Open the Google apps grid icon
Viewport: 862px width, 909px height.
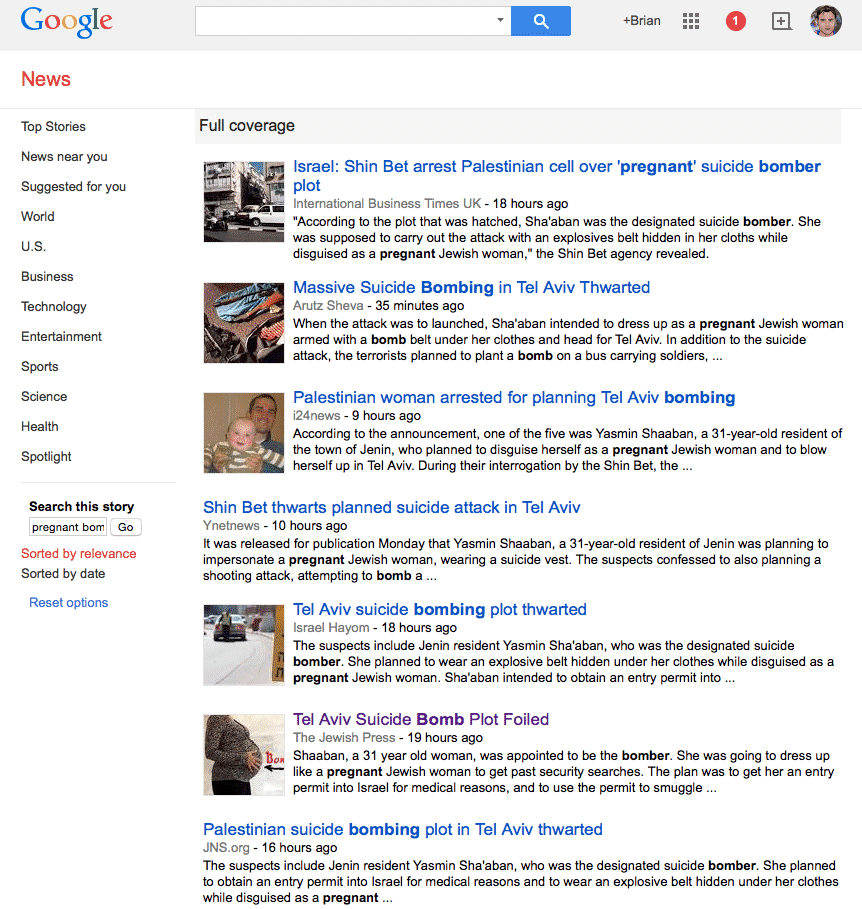coord(691,21)
